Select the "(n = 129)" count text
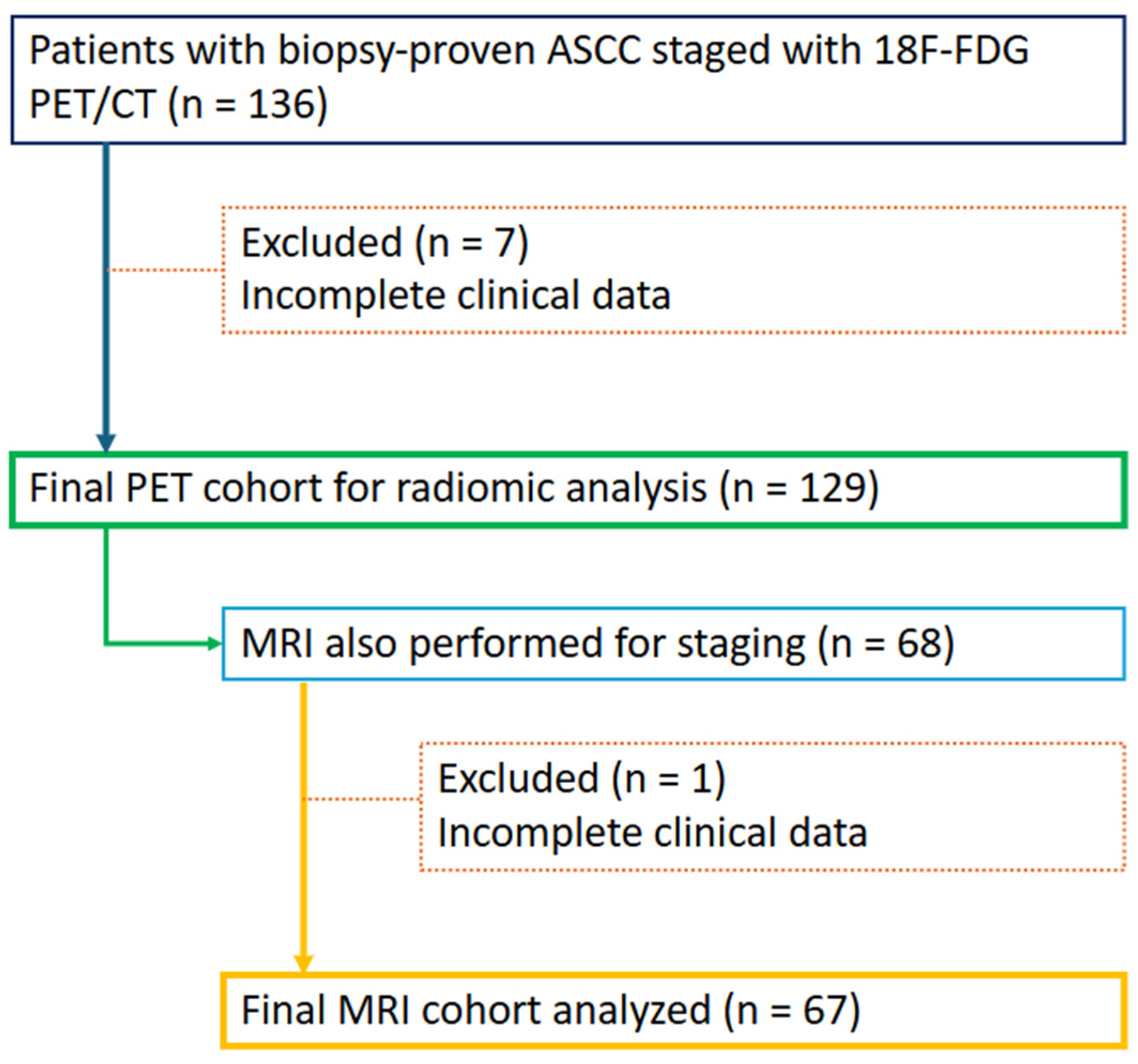The height and width of the screenshot is (1064, 1138). (799, 488)
